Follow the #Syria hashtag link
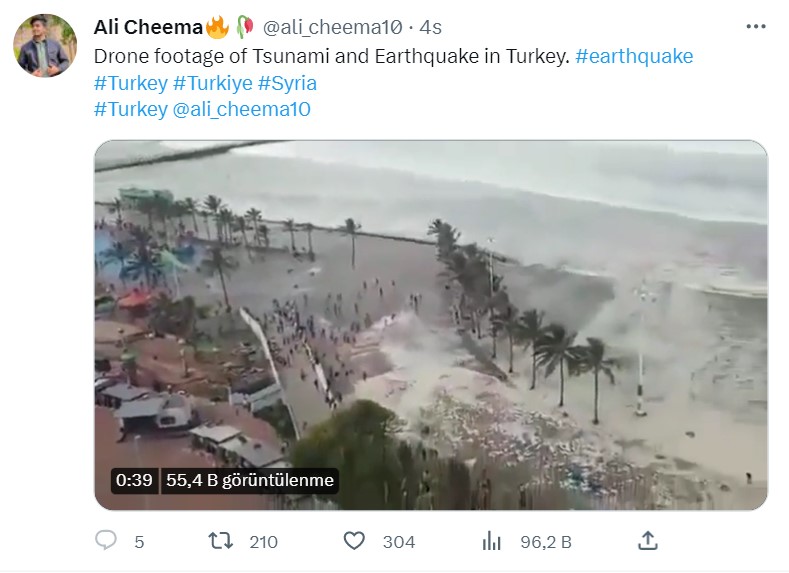 tap(287, 83)
